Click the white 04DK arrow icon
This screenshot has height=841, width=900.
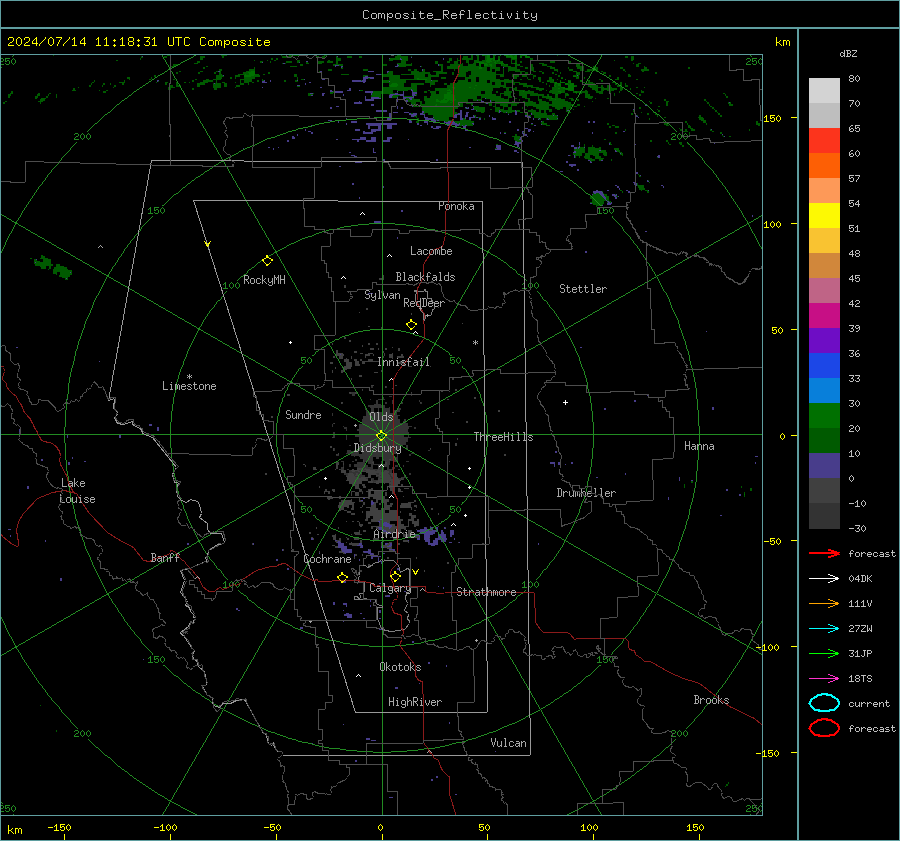click(x=824, y=578)
